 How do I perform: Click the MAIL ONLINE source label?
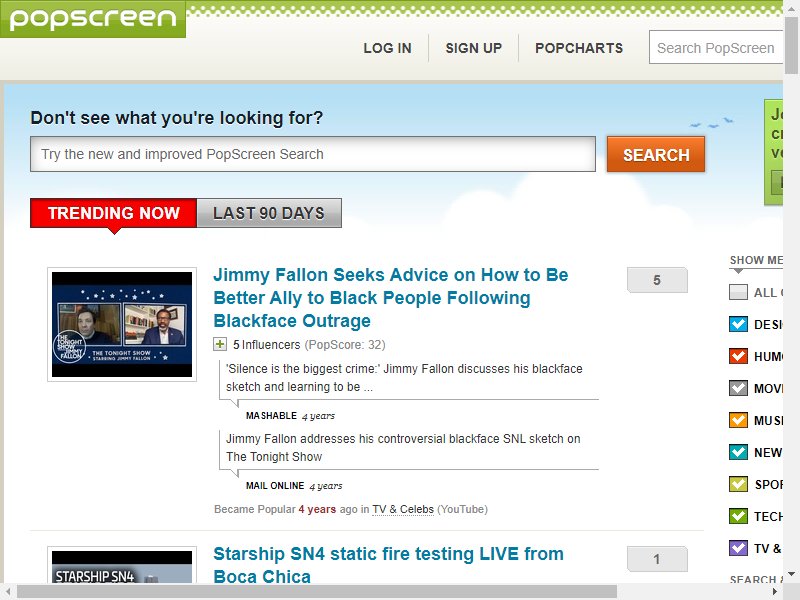(x=275, y=486)
